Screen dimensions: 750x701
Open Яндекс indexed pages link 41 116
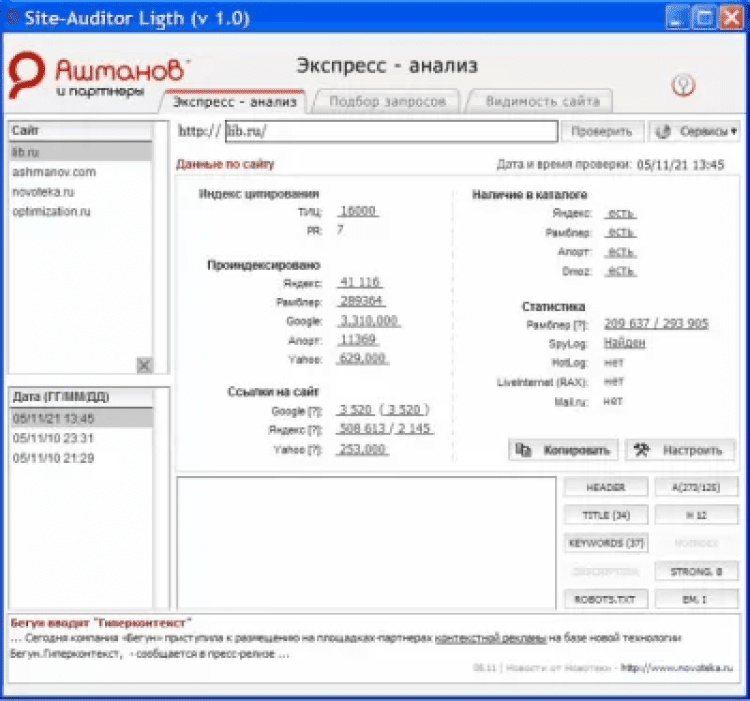360,282
